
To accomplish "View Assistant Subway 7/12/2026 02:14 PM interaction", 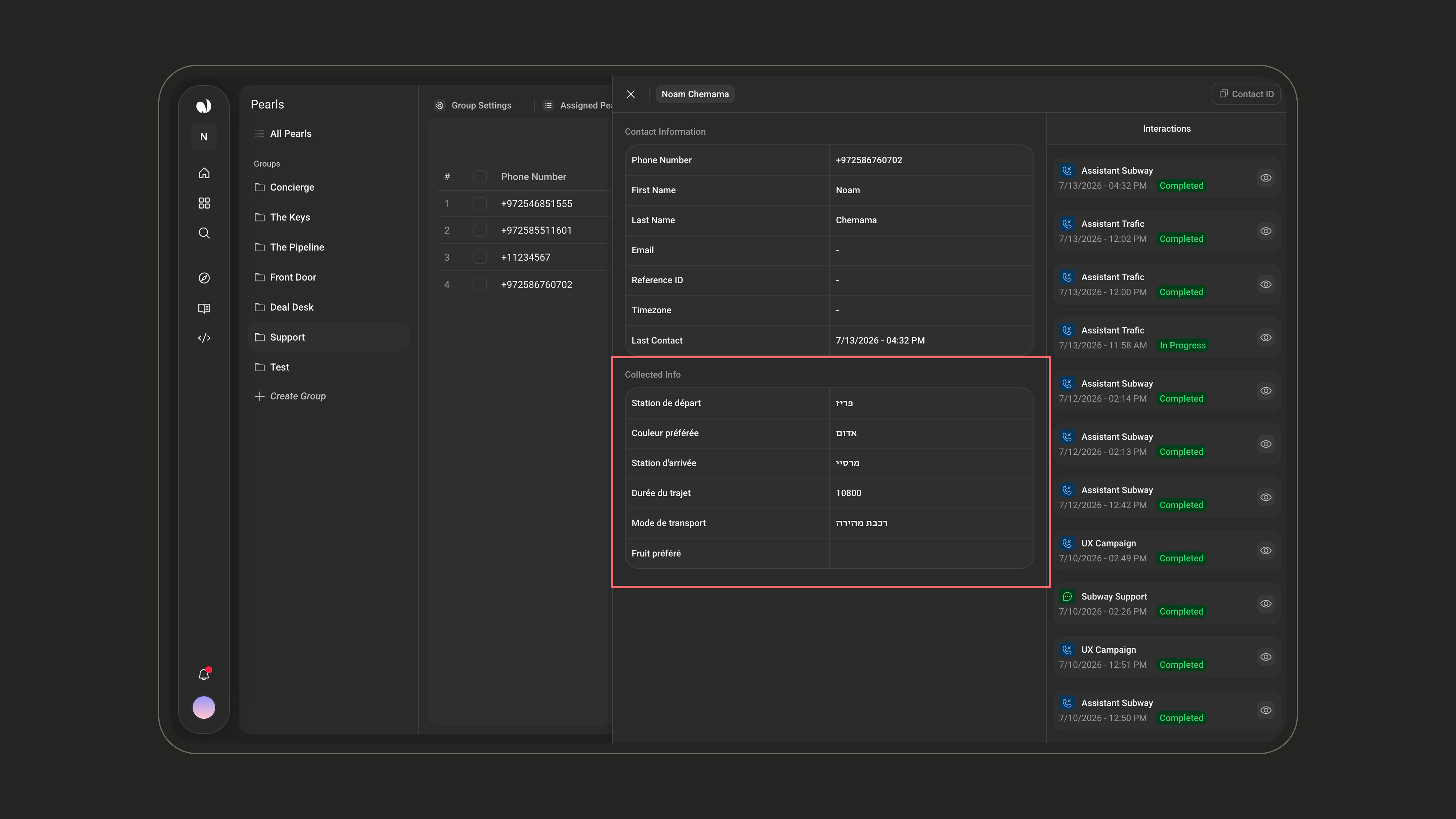I will click(1265, 391).
